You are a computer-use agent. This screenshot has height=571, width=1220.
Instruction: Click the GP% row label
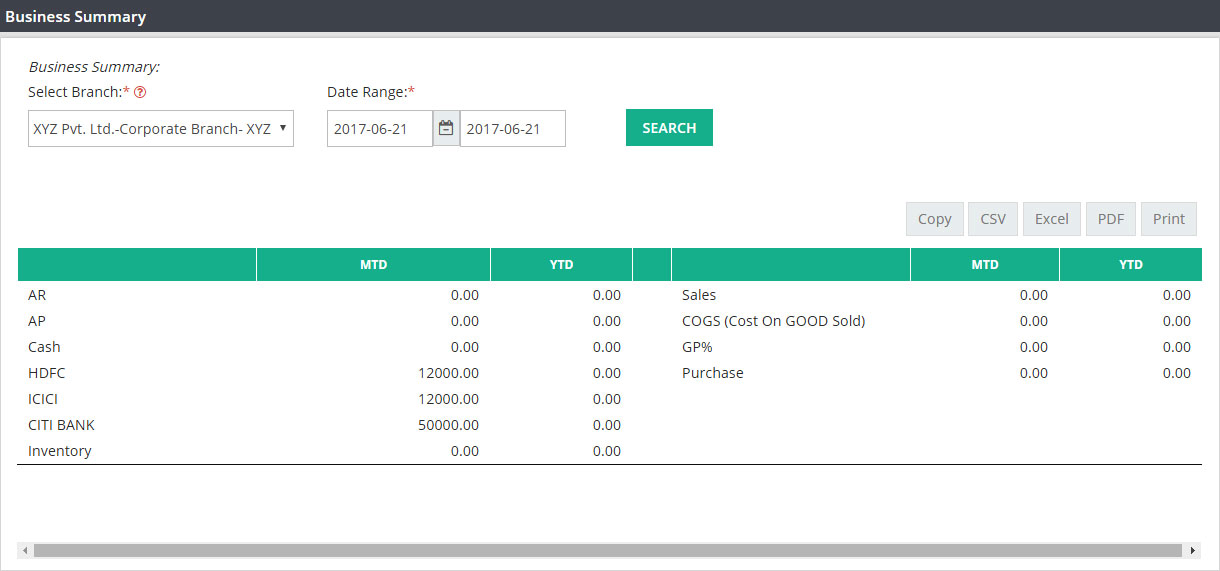697,347
